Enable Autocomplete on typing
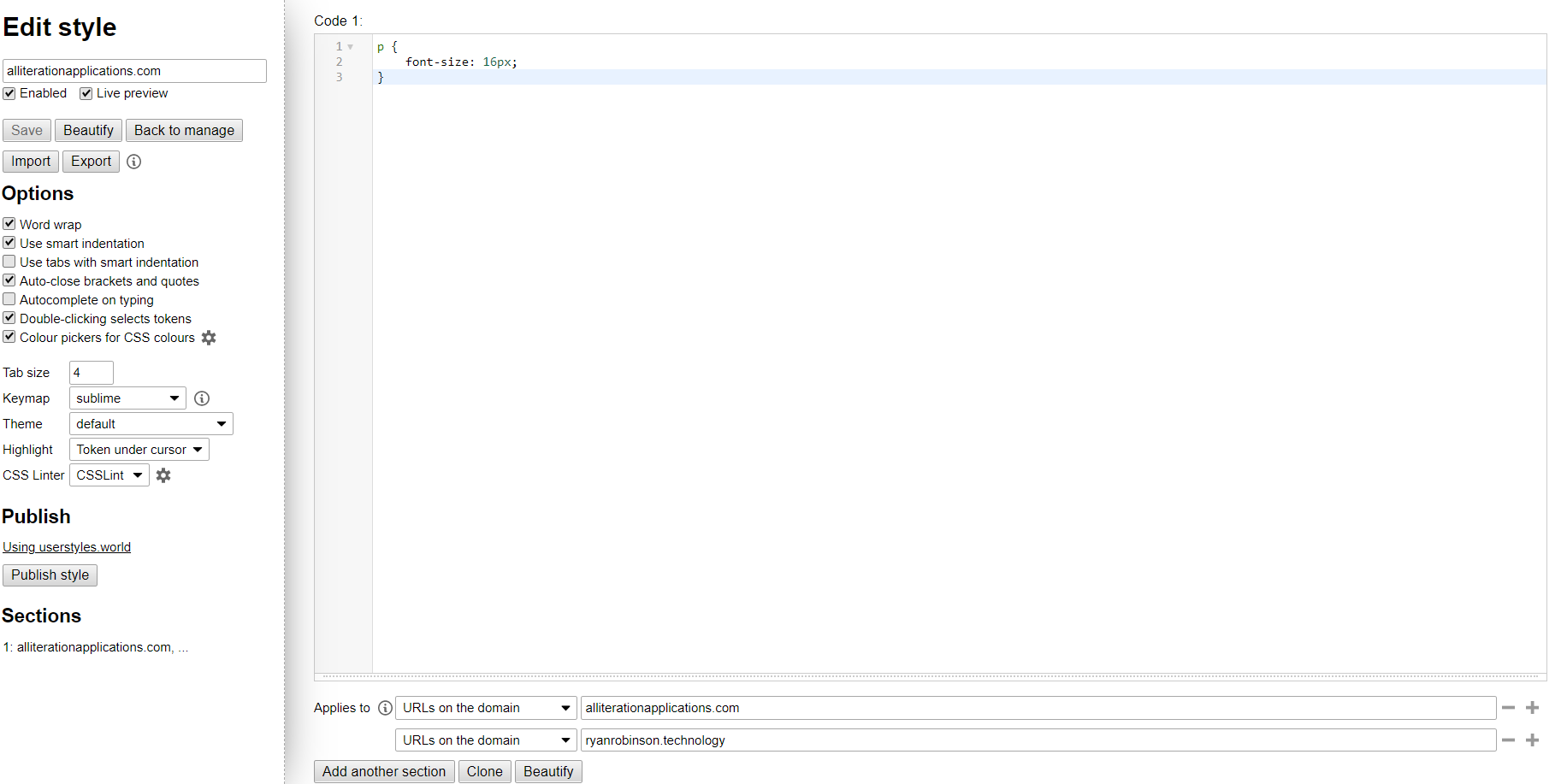 9,298
